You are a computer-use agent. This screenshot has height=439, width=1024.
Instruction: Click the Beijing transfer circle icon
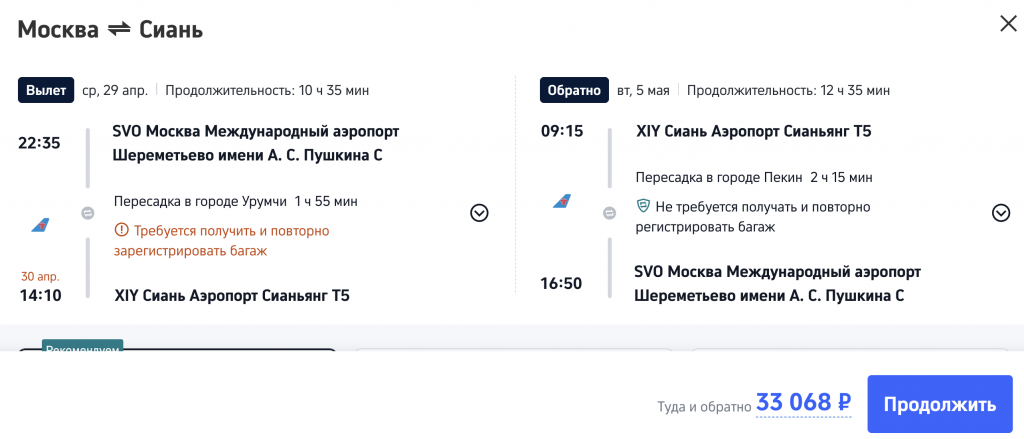tap(609, 212)
